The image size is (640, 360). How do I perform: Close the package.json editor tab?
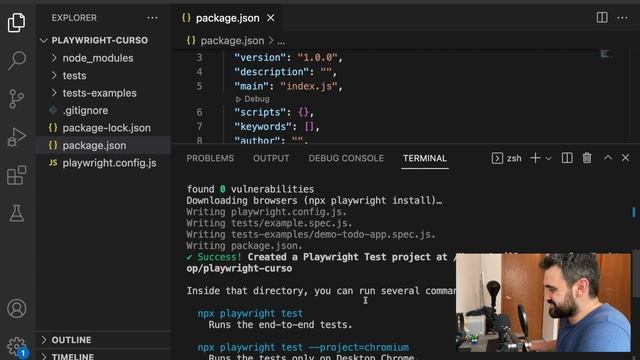pos(271,18)
